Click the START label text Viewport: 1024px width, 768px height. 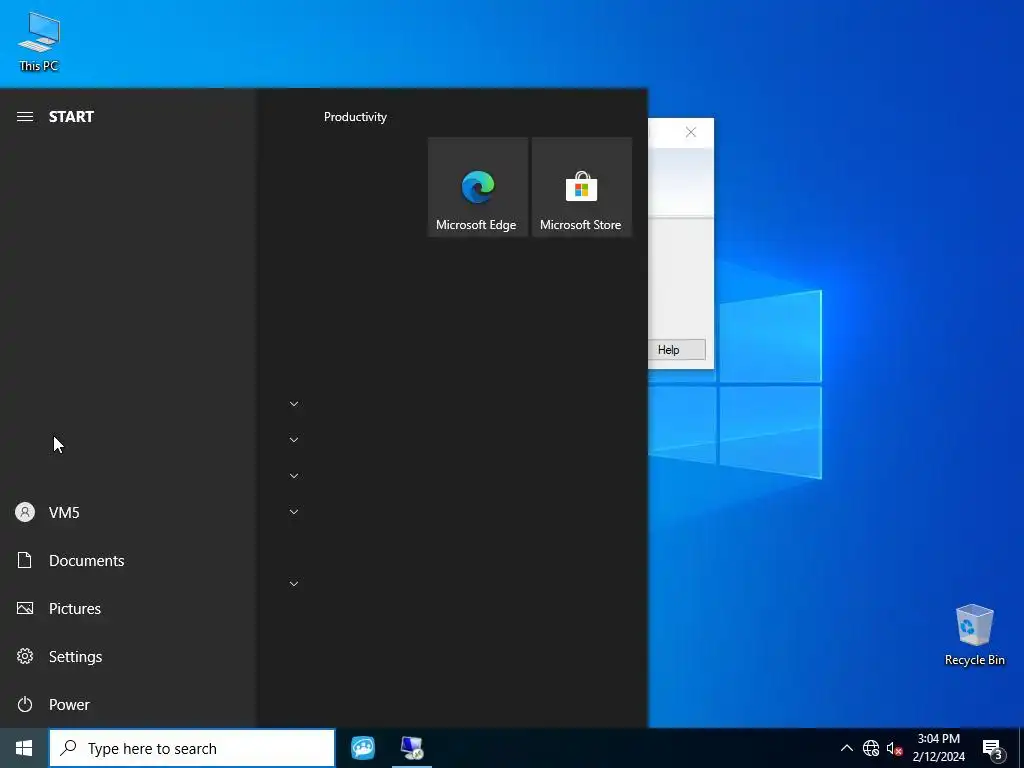point(71,117)
